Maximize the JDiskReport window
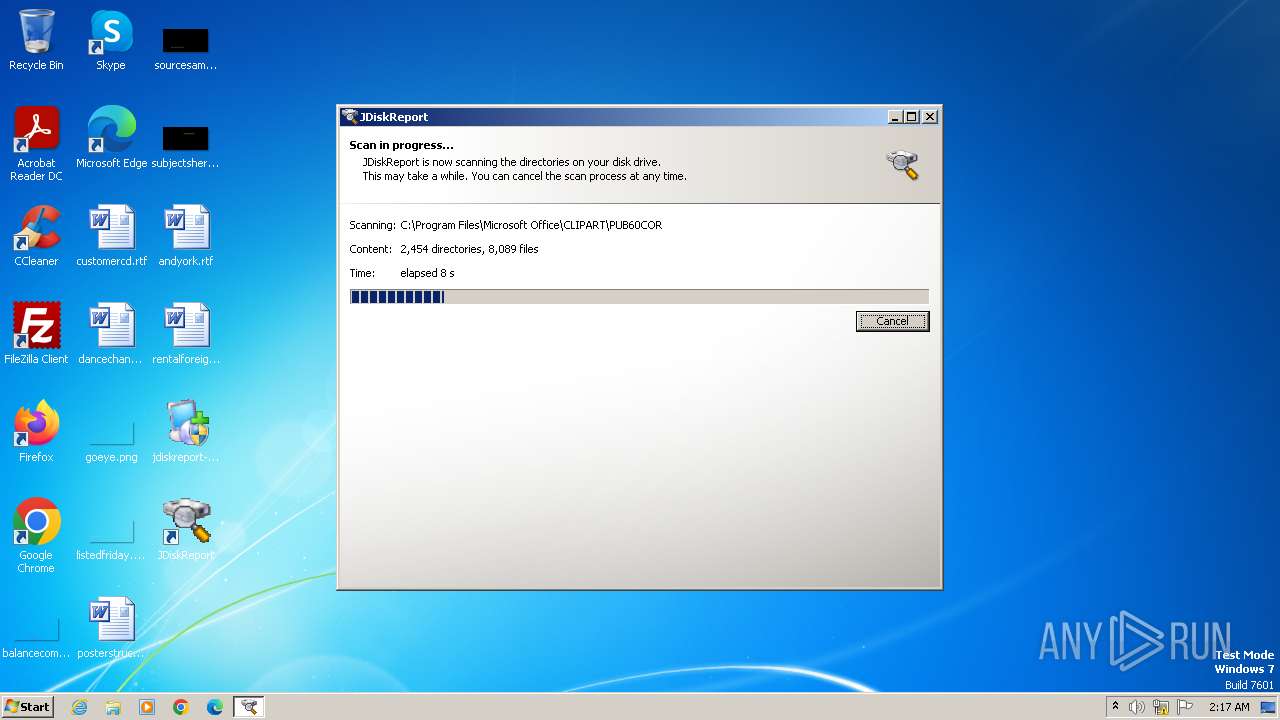Viewport: 1280px width, 720px height. click(911, 117)
